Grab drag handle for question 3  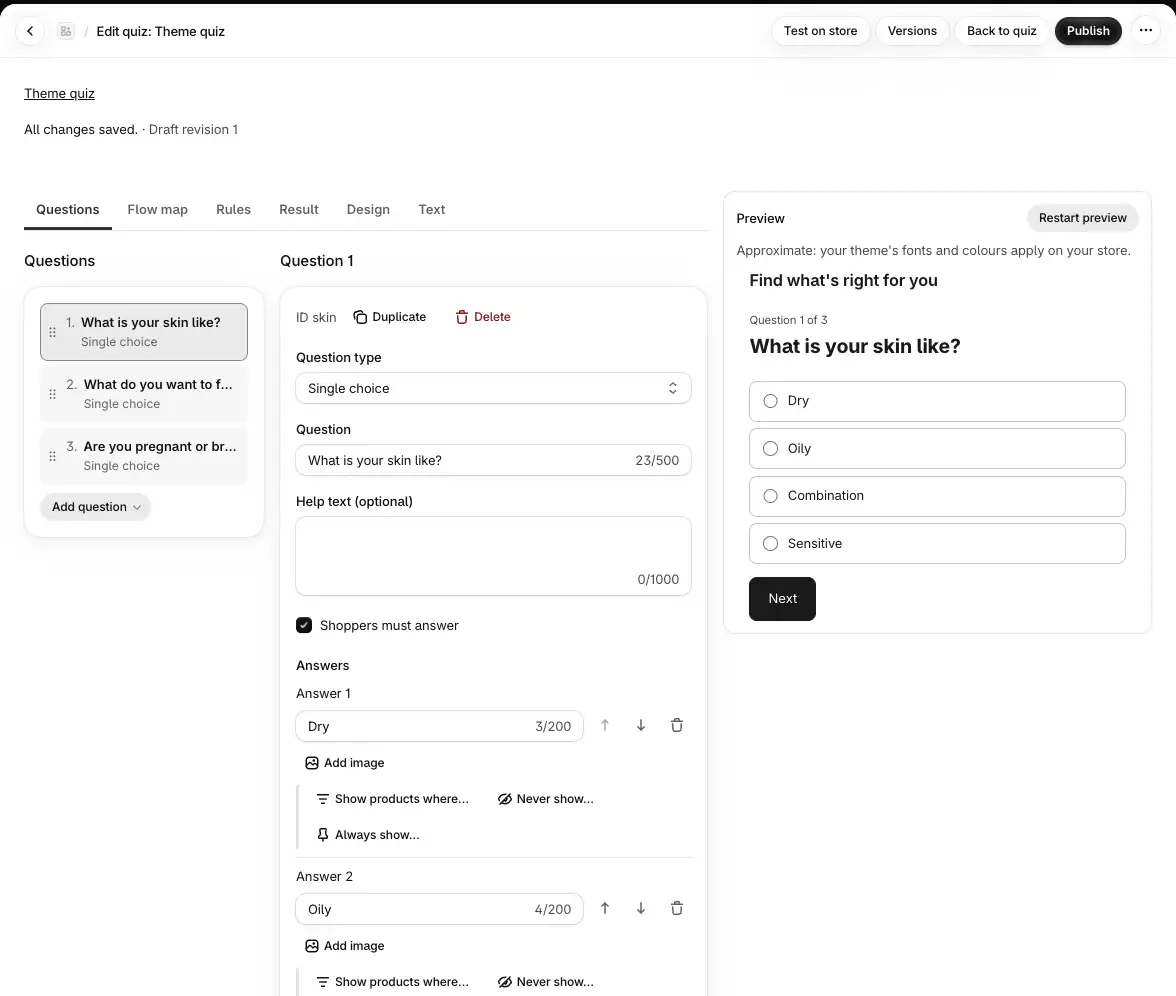[x=52, y=456]
